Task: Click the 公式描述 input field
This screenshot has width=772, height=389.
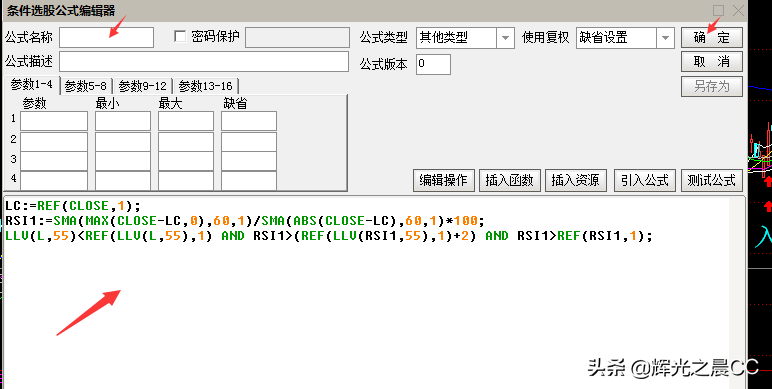Action: [x=204, y=62]
